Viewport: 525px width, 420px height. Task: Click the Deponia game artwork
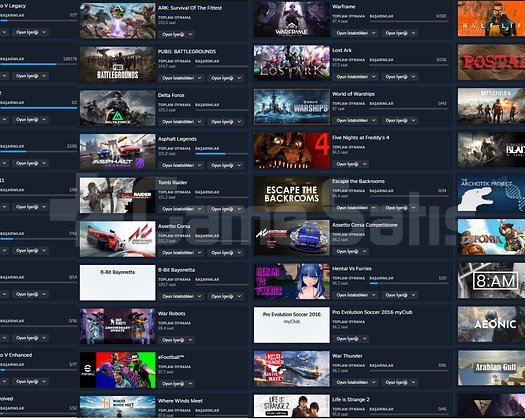point(491,237)
